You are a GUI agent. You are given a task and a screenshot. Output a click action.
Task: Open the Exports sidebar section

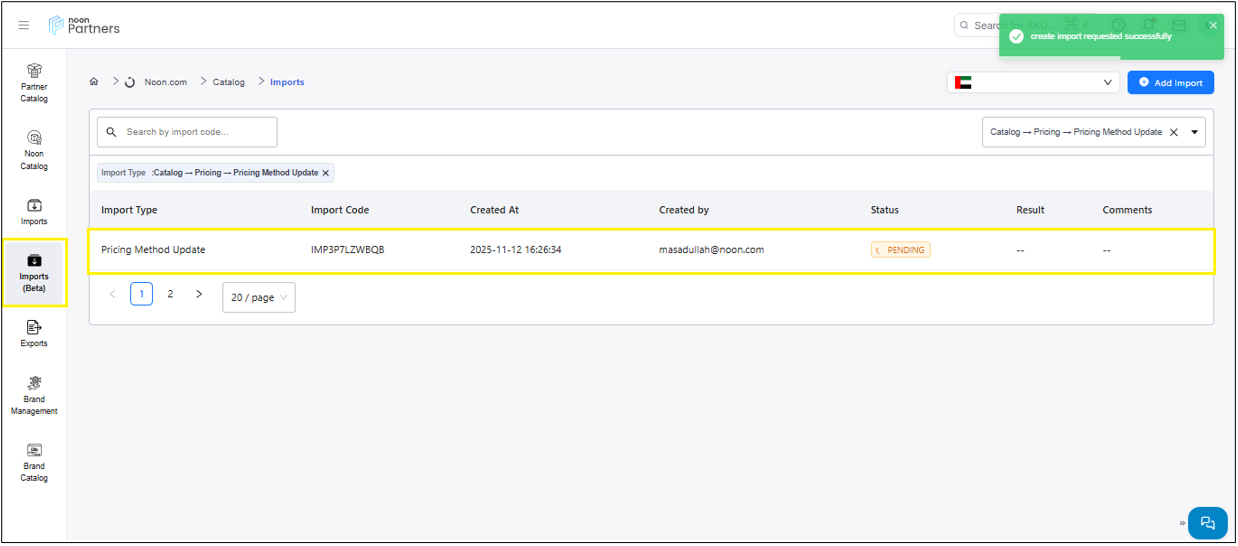pyautogui.click(x=34, y=333)
